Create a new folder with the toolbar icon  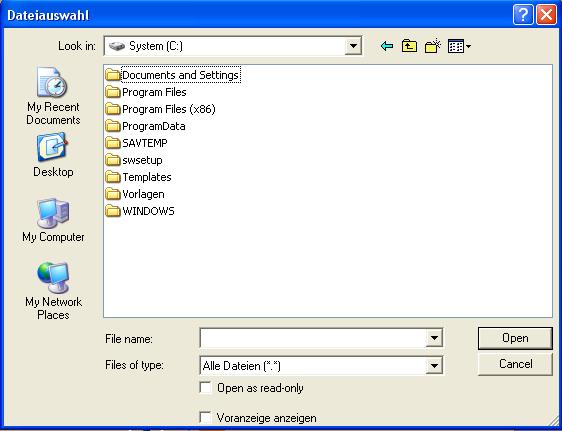pos(432,46)
